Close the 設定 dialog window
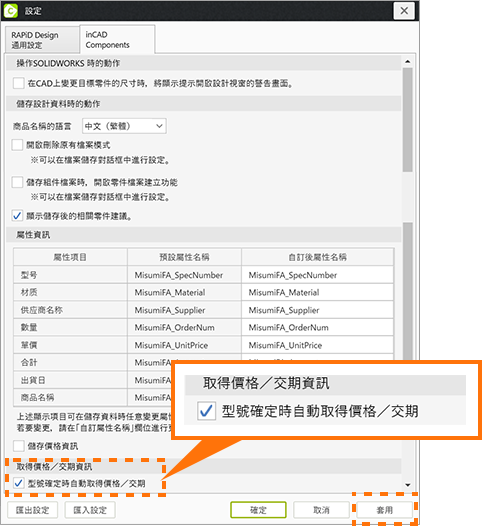482x526 pixels. [x=404, y=11]
